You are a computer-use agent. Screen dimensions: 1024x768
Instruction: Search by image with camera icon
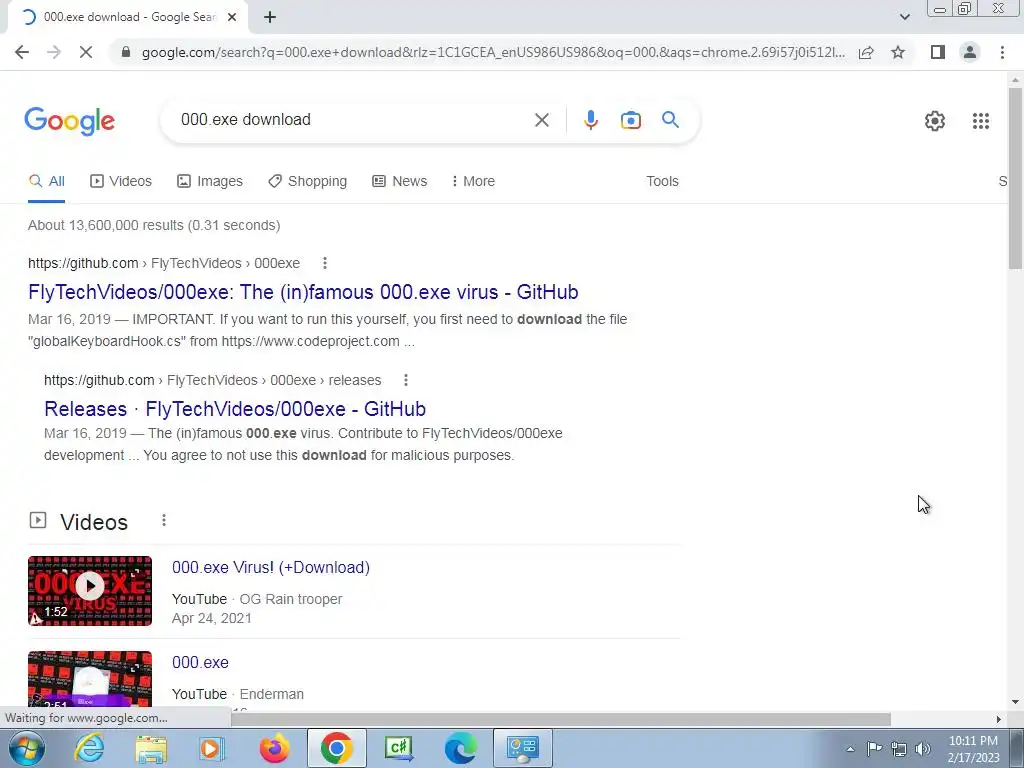coord(630,120)
